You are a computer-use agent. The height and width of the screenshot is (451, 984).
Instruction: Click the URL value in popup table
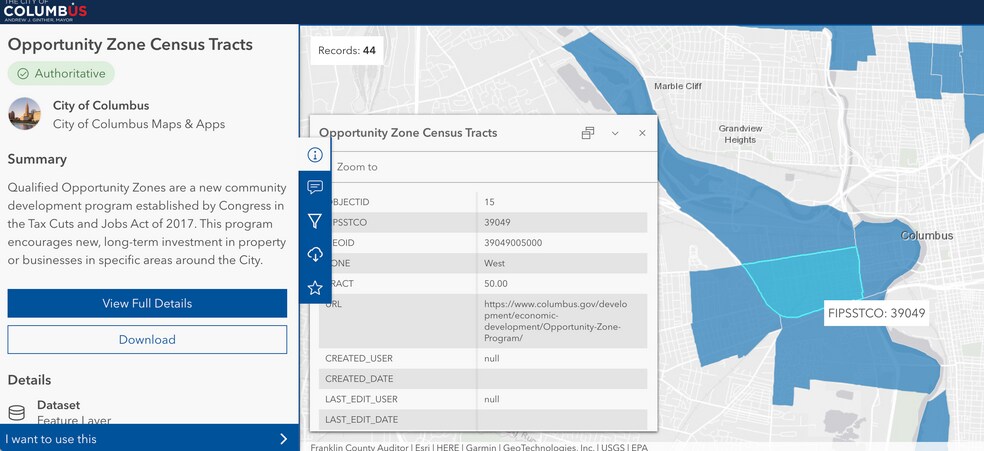click(555, 321)
